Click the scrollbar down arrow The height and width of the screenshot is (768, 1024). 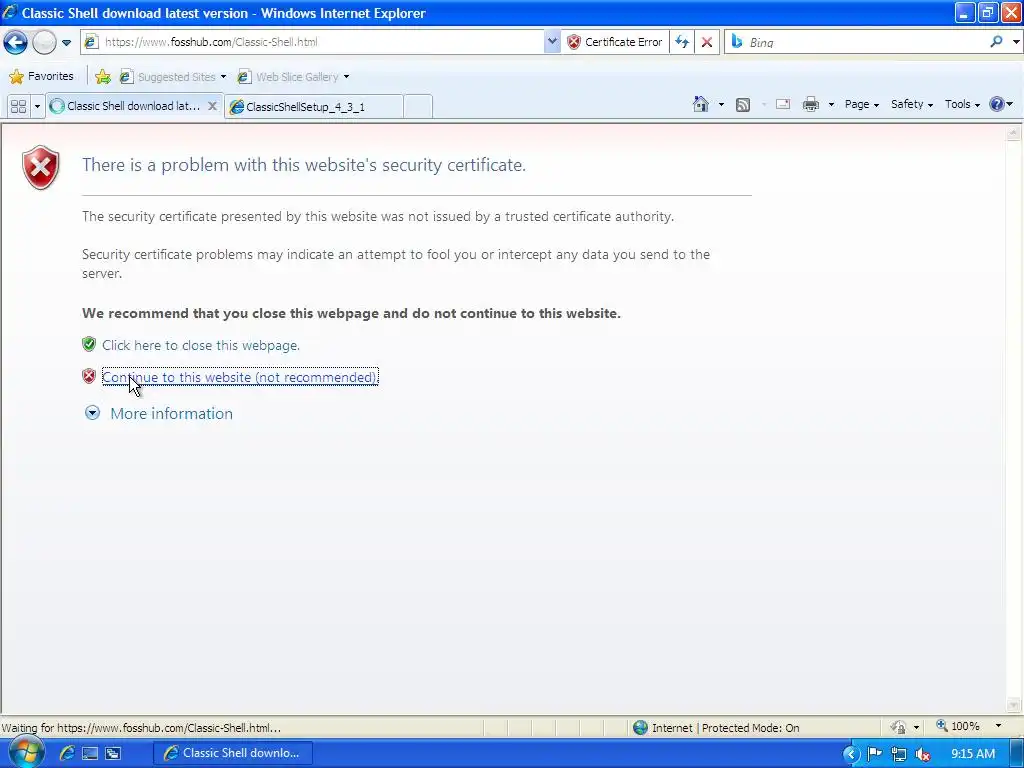pyautogui.click(x=1014, y=705)
